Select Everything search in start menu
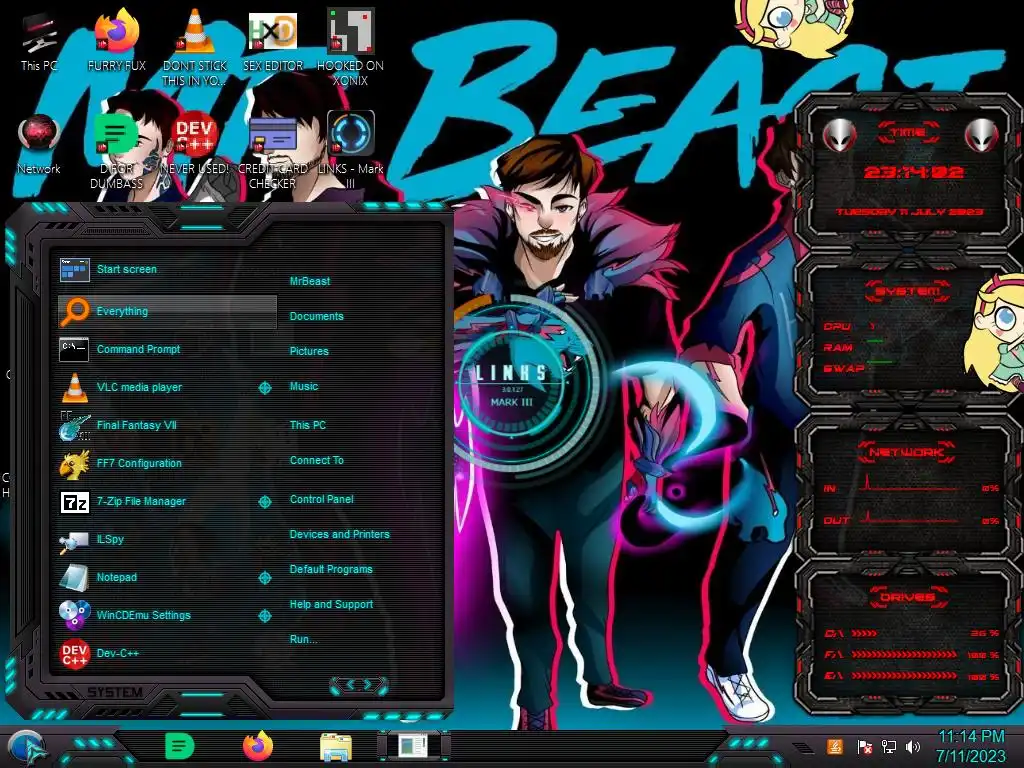This screenshot has height=768, width=1024. (x=167, y=312)
